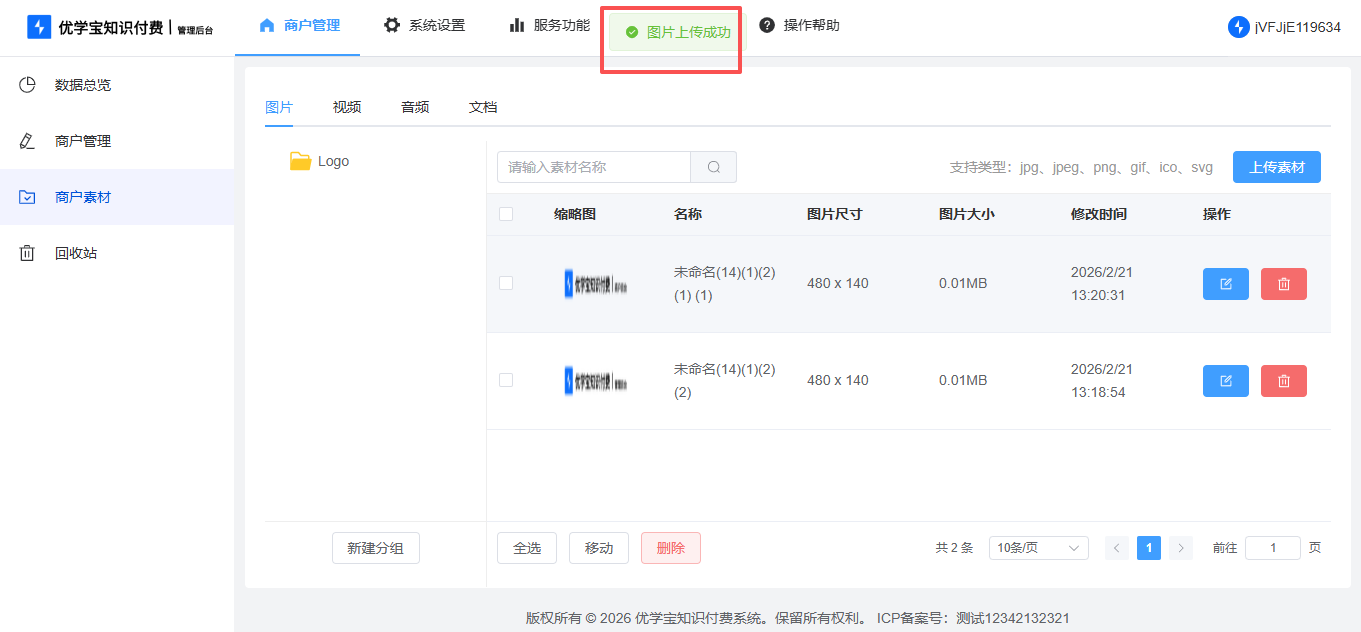Expand the 10条/页 page size dropdown
1361x632 pixels.
coord(1038,548)
